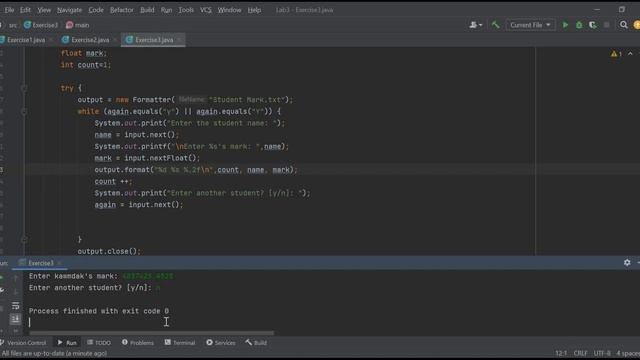Open TODO tool window
This screenshot has width=640, height=360.
click(x=99, y=342)
